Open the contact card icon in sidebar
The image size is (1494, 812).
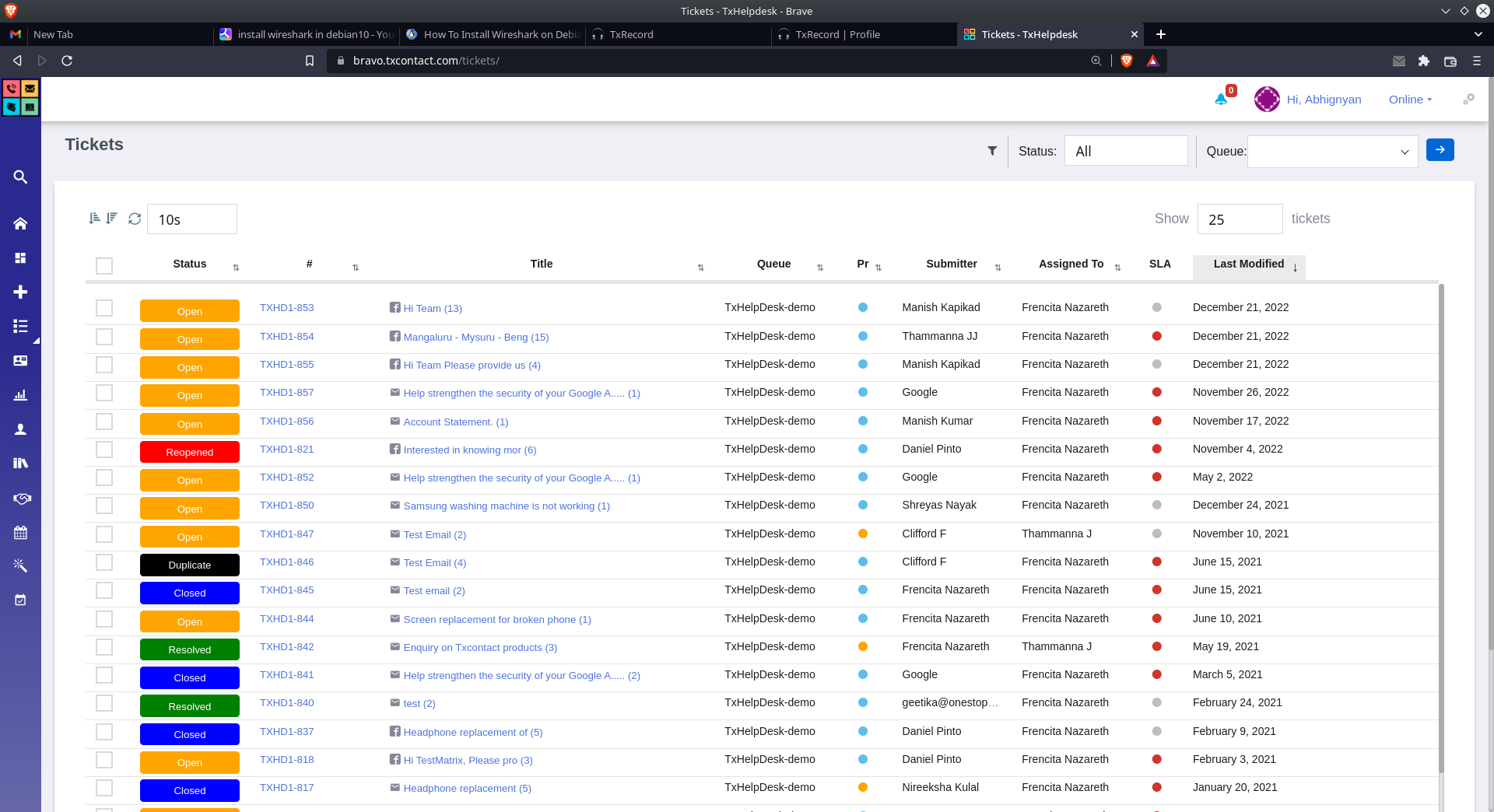[x=20, y=360]
